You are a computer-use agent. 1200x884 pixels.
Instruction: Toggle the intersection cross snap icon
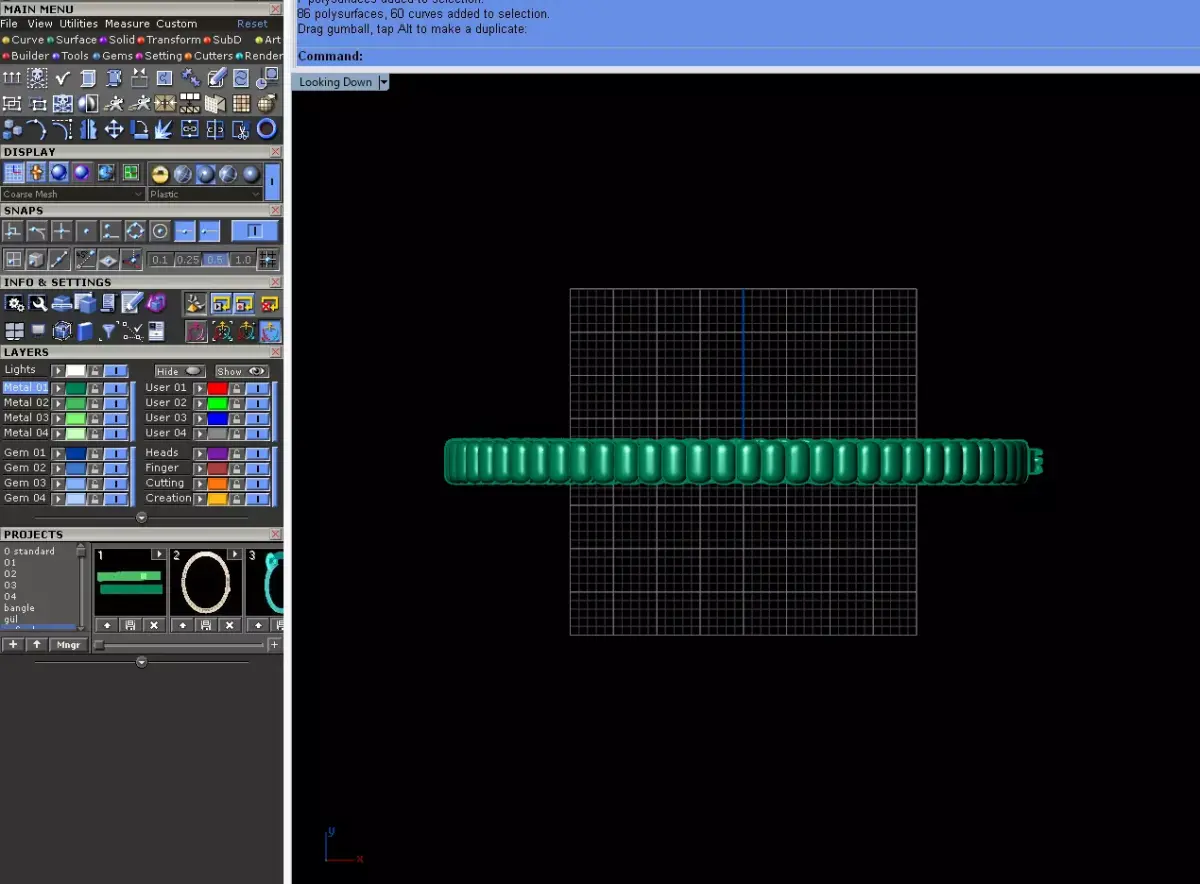(x=62, y=231)
